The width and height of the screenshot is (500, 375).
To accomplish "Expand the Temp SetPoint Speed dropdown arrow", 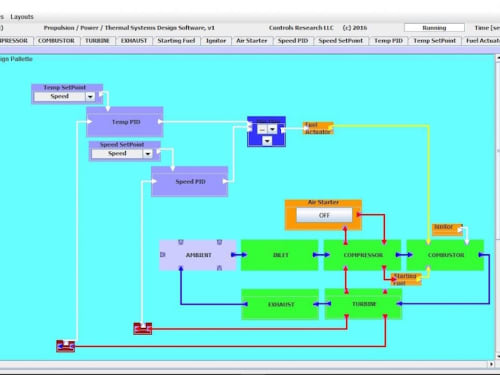I will click(x=90, y=97).
